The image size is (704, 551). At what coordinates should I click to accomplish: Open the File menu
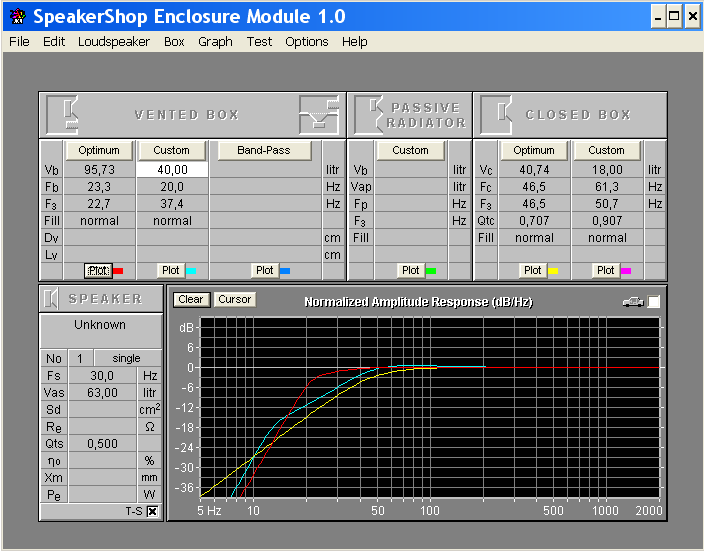pyautogui.click(x=19, y=42)
